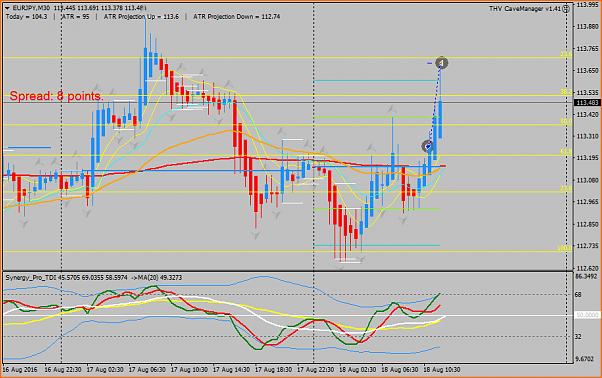
Task: Click the '17 Aug 18:30' time label
Action: click(273, 370)
